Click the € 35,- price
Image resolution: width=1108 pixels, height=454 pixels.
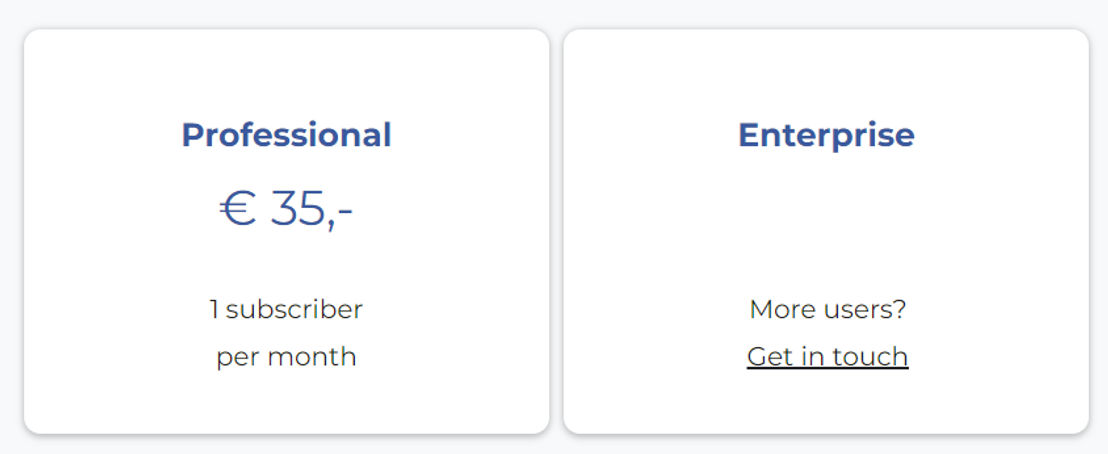click(x=286, y=210)
